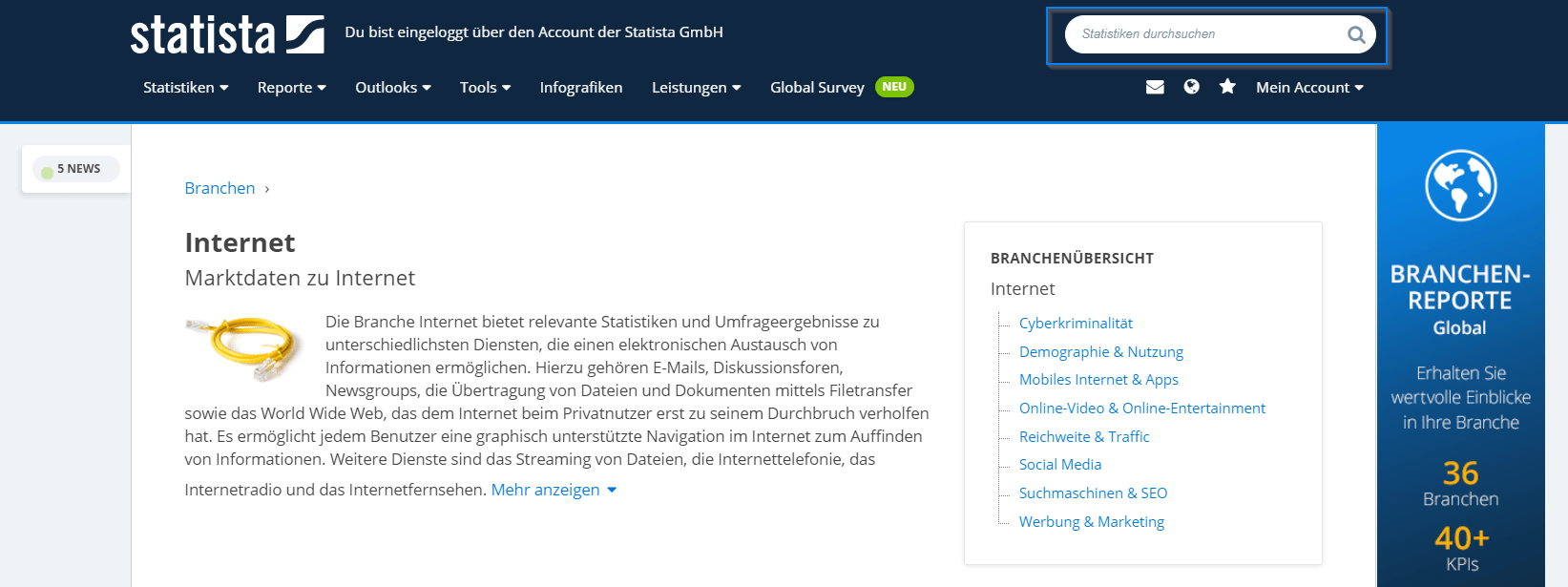Click the Internet page heading

240,242
